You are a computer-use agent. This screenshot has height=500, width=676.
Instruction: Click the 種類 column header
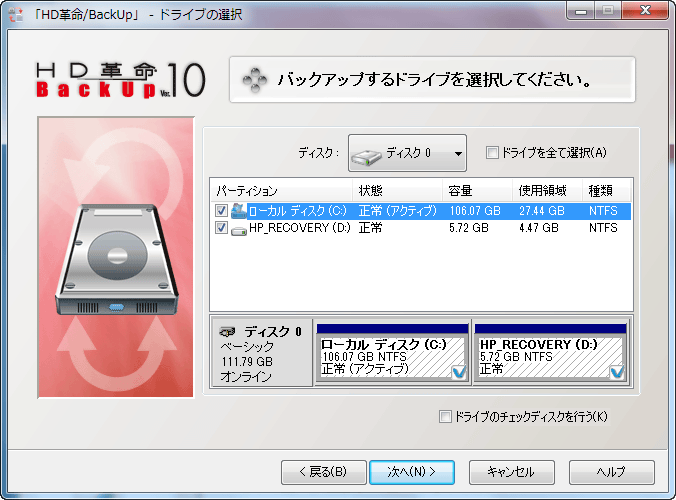(607, 190)
